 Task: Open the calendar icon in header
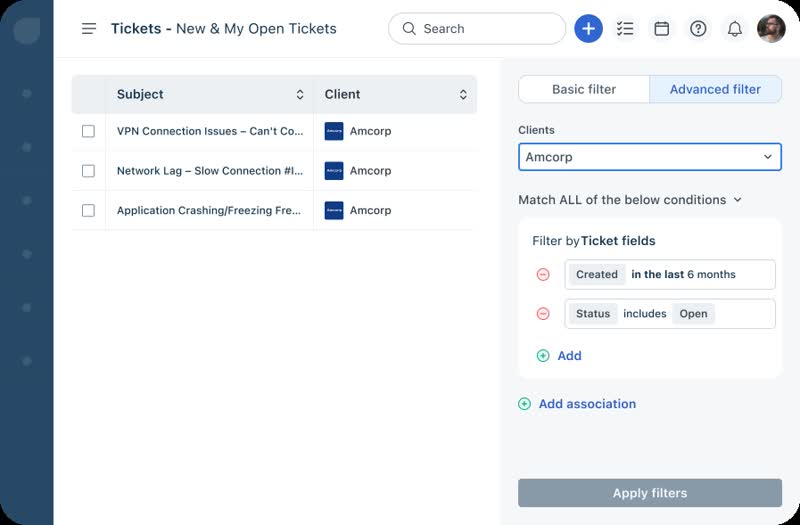661,29
